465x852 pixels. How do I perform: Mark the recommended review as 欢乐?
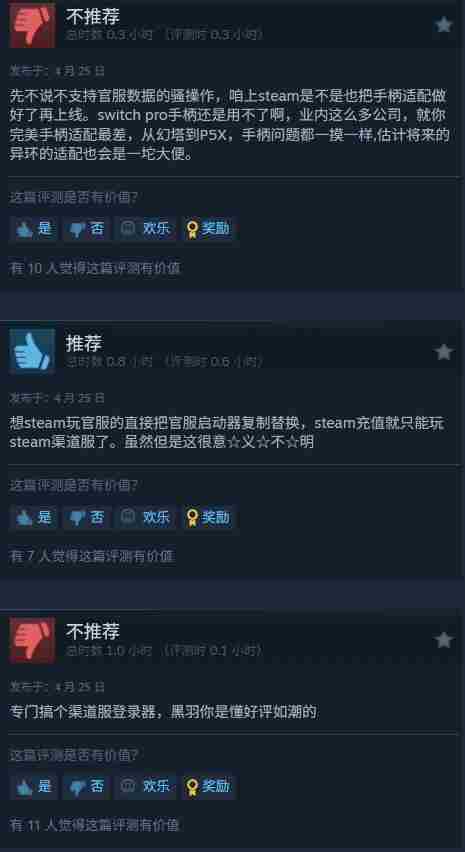(146, 517)
